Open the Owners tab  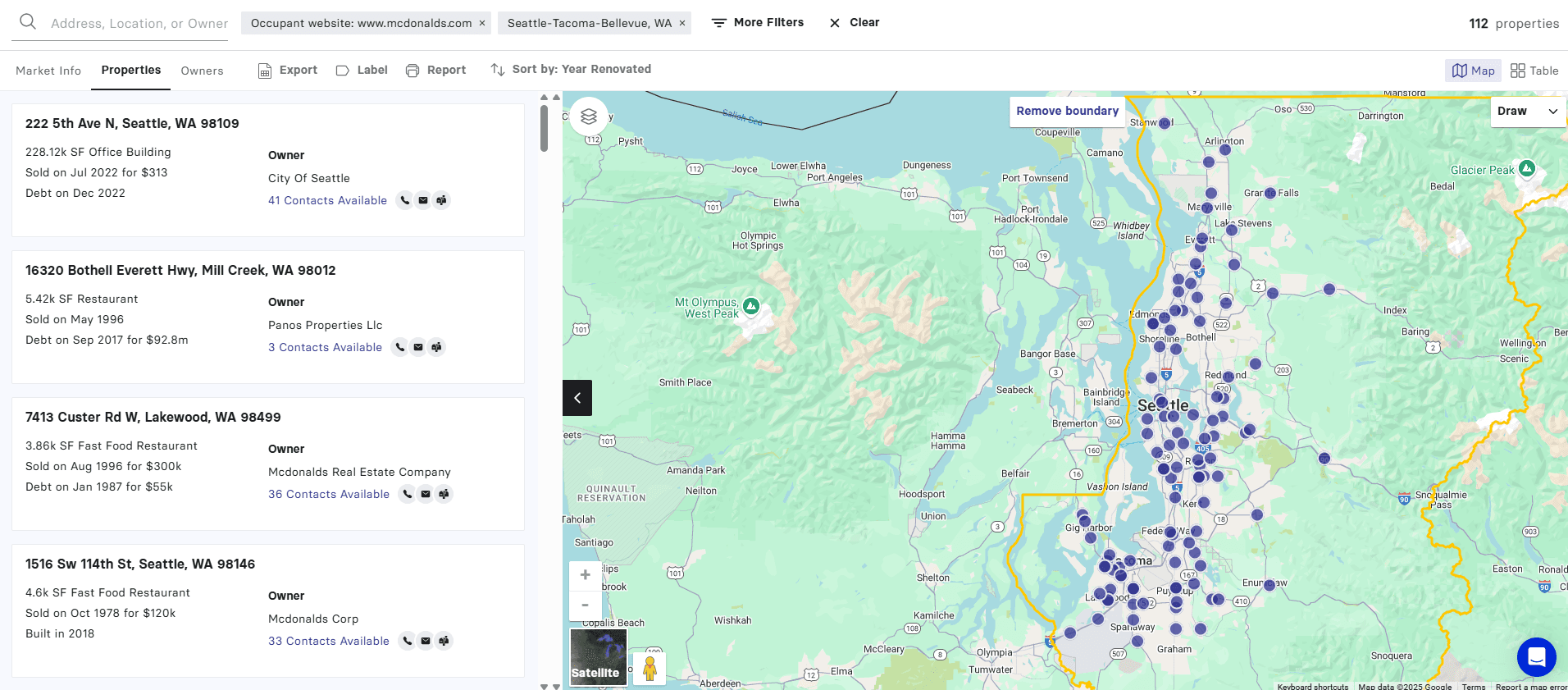[x=202, y=71]
